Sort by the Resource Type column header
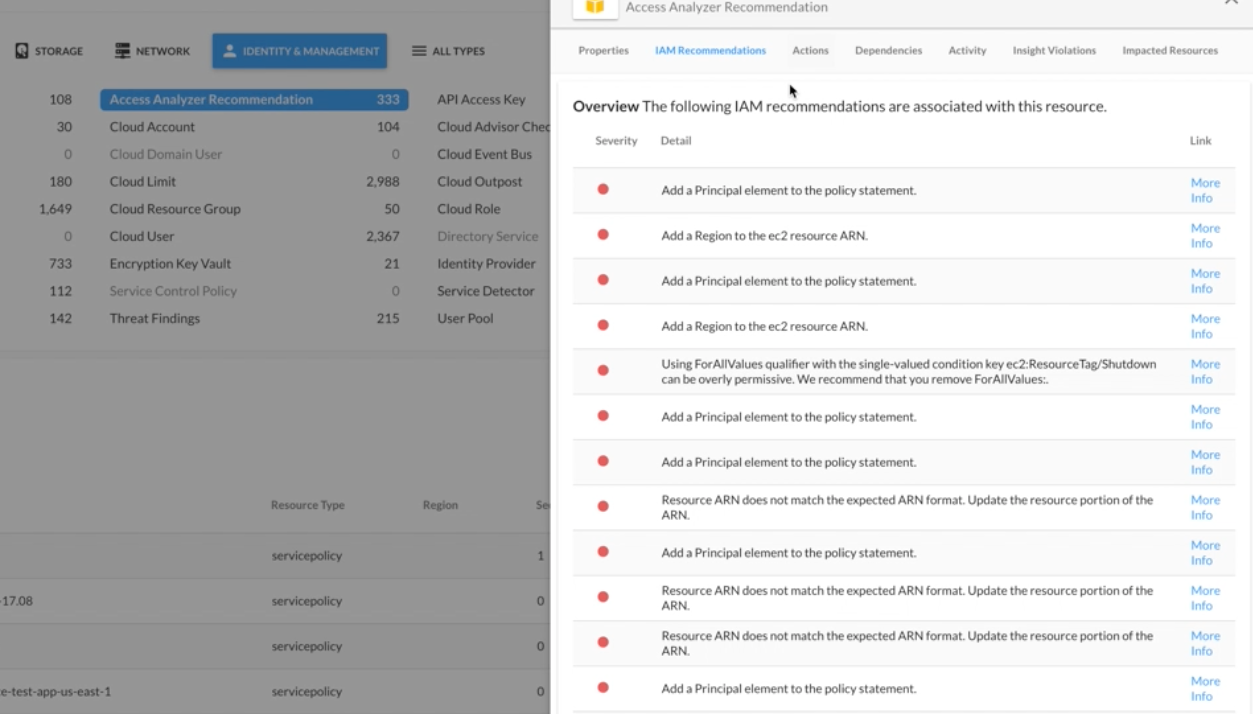 [307, 505]
